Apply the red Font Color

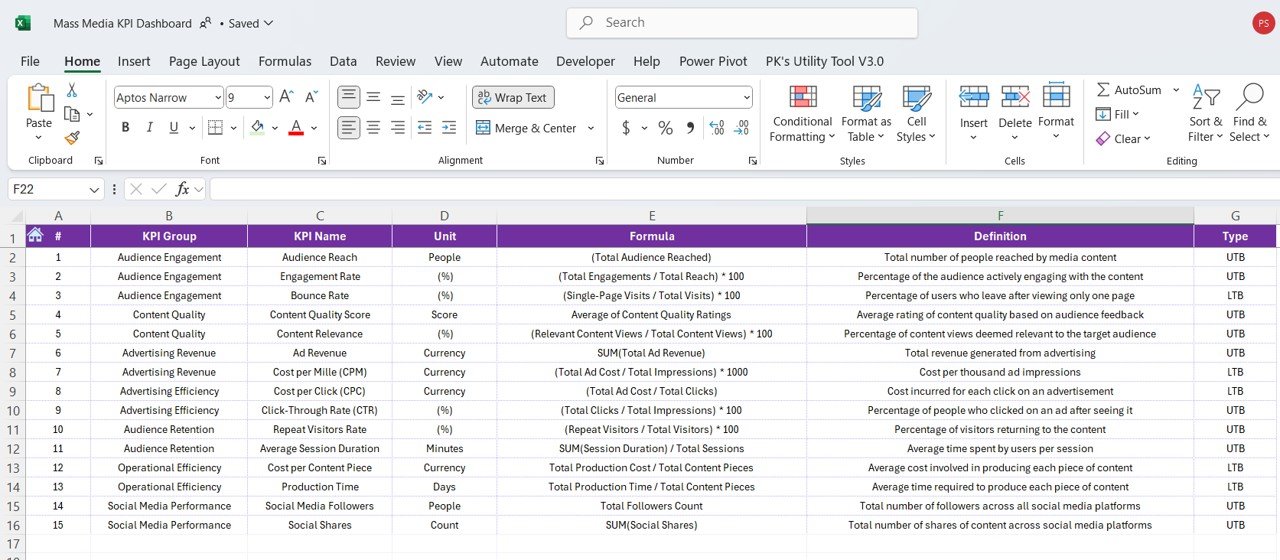[x=296, y=128]
